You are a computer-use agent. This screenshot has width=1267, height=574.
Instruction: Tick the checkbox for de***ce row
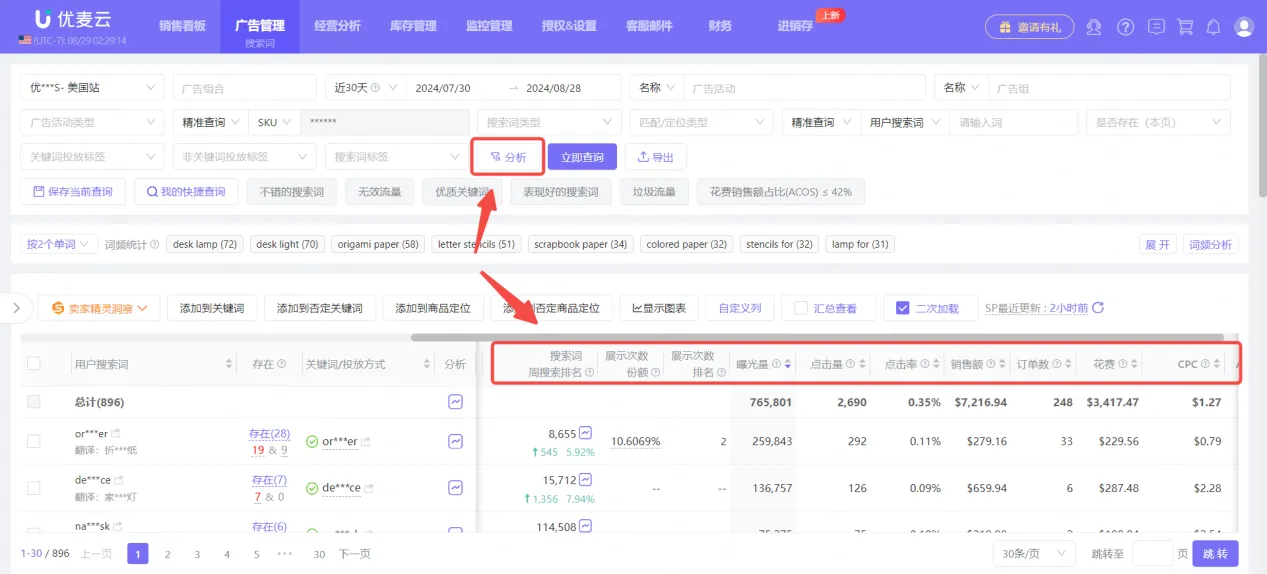(34, 487)
